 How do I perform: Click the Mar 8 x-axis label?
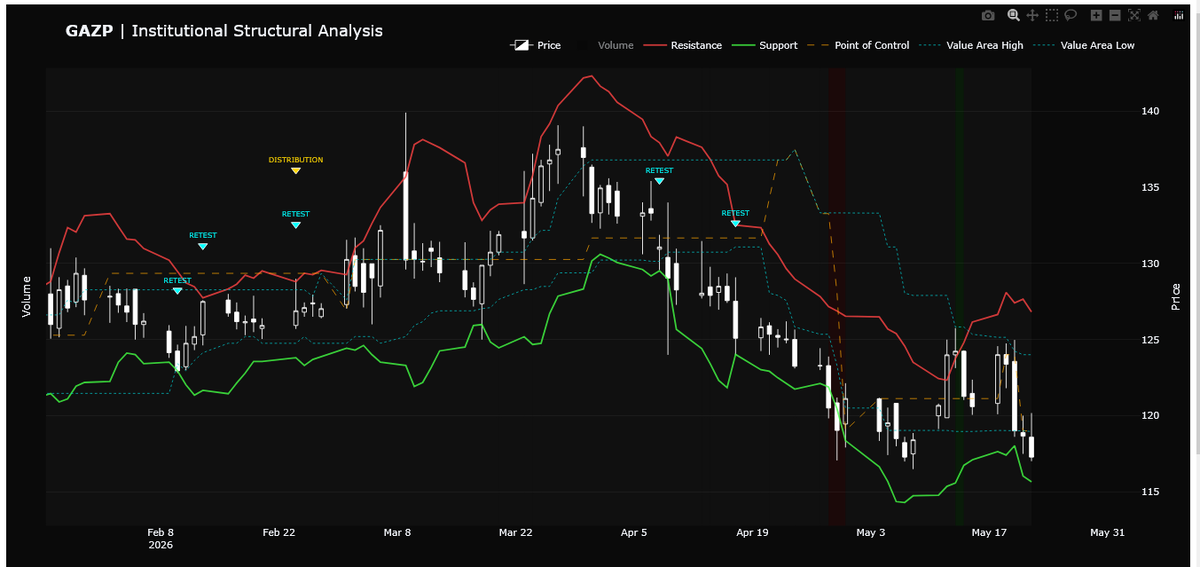tap(397, 533)
